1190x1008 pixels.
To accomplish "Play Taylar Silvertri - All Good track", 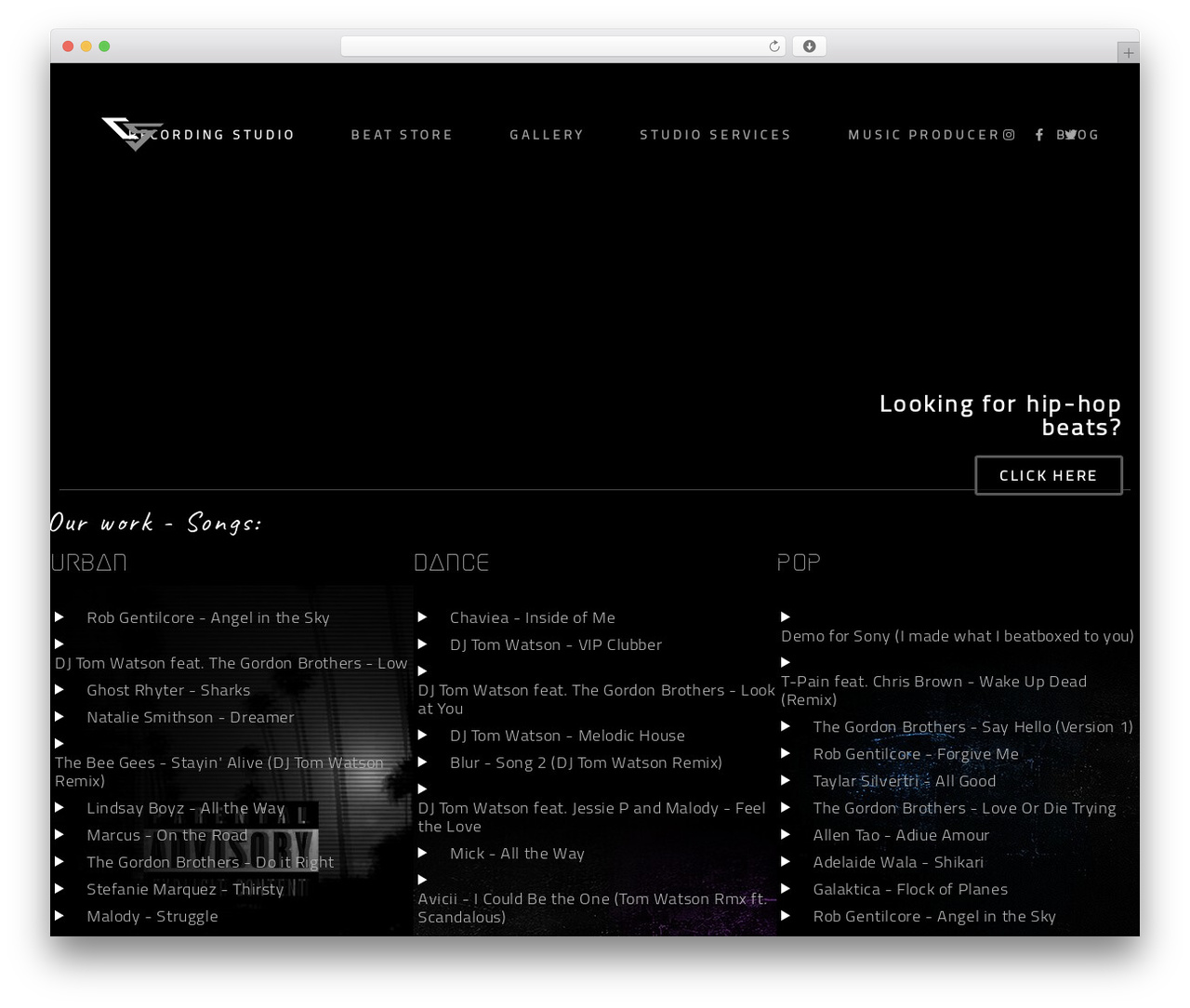I will (x=786, y=779).
